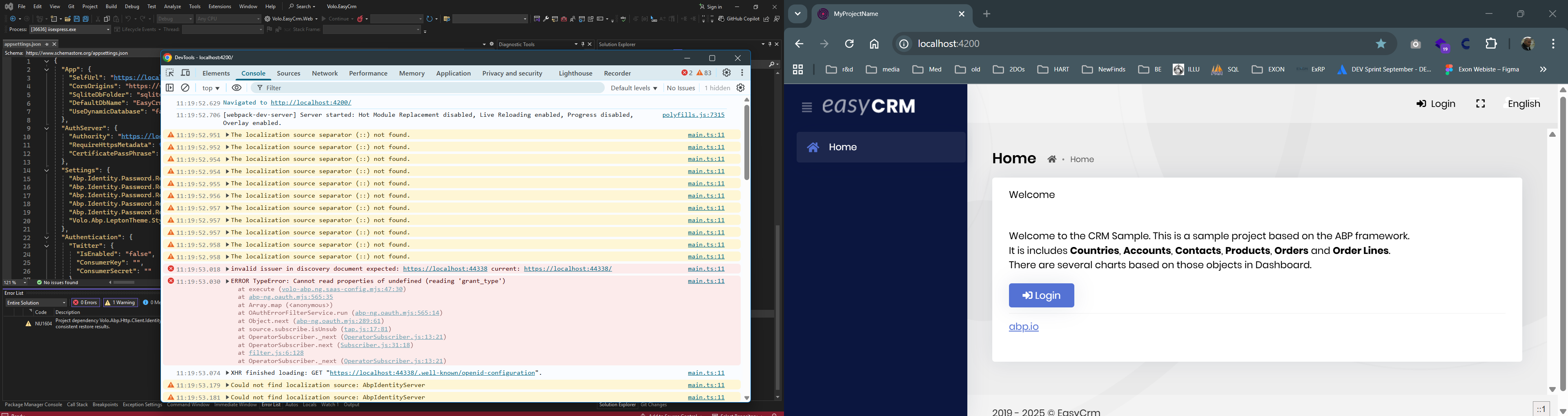Open the English language selector
This screenshot has width=1568, height=416.
(1523, 104)
